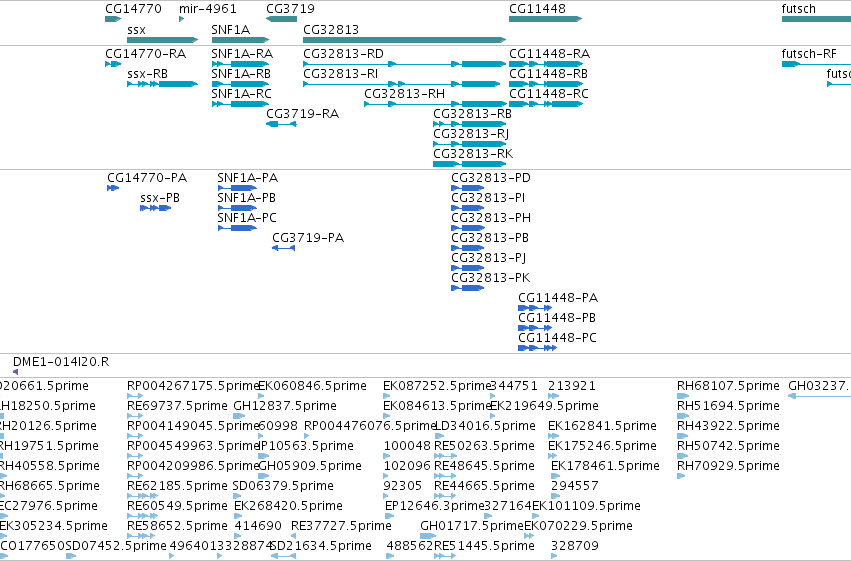Open the RH70929.5prime EST label
The image size is (851, 561).
pyautogui.click(x=728, y=467)
